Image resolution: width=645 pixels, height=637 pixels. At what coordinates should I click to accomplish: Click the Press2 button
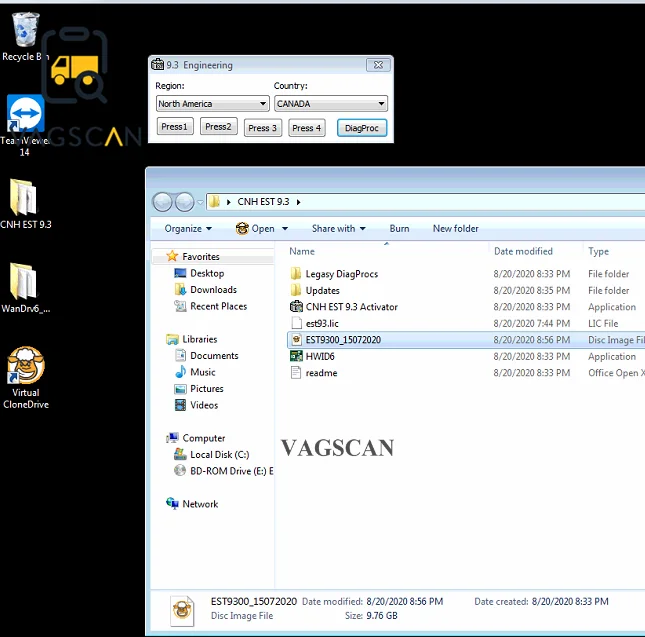coord(218,127)
